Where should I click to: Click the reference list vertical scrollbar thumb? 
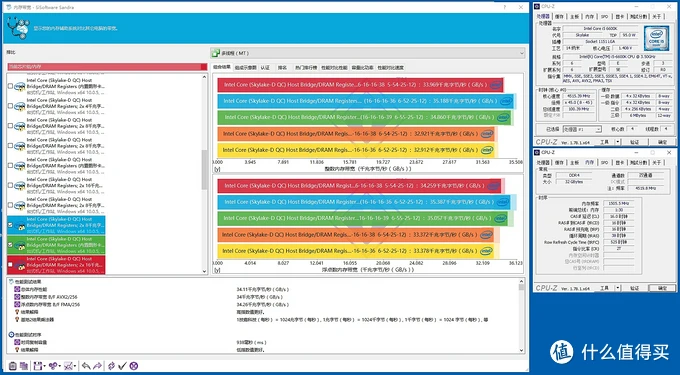click(x=205, y=170)
